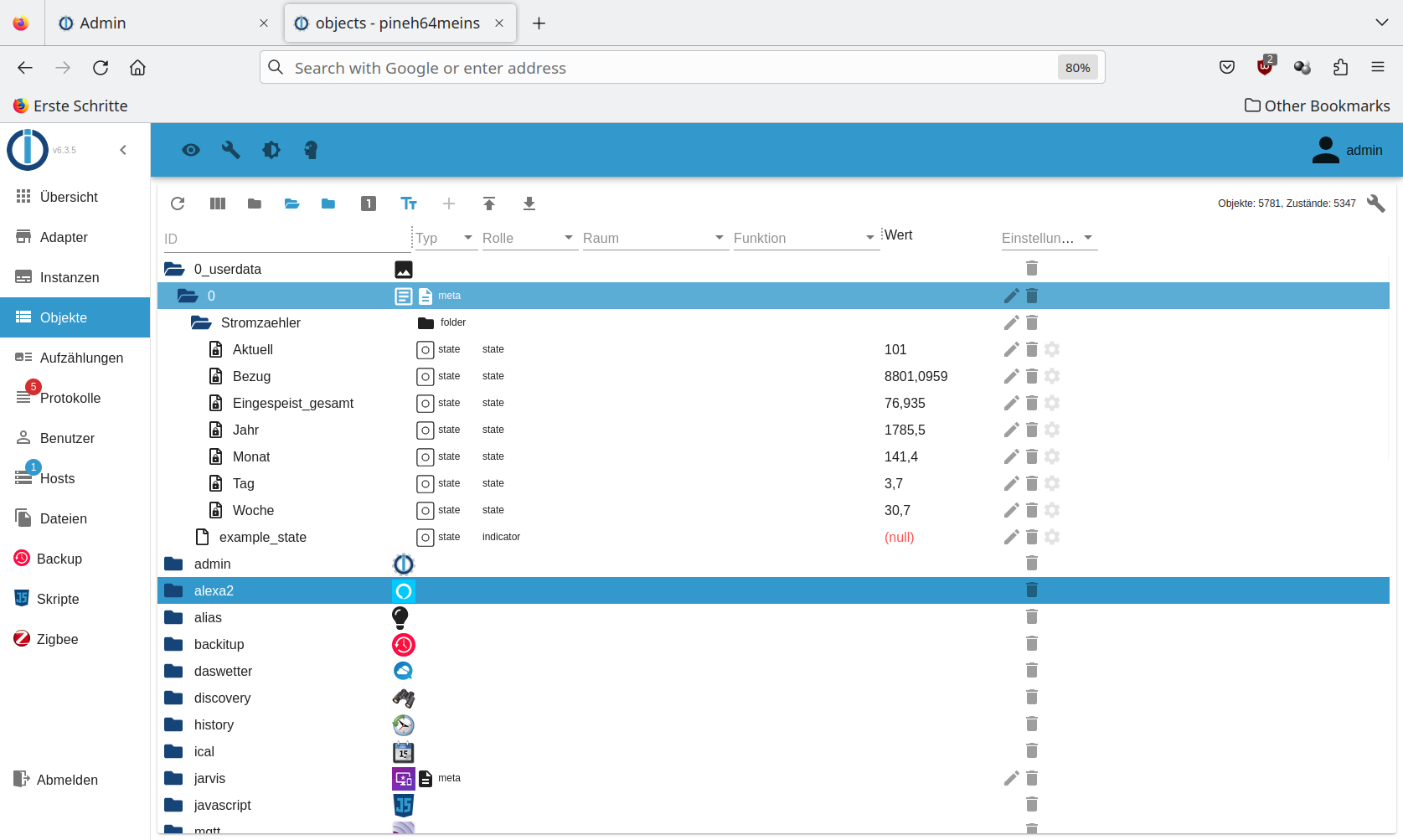The height and width of the screenshot is (840, 1403).
Task: Reload the browser page
Action: pyautogui.click(x=101, y=68)
